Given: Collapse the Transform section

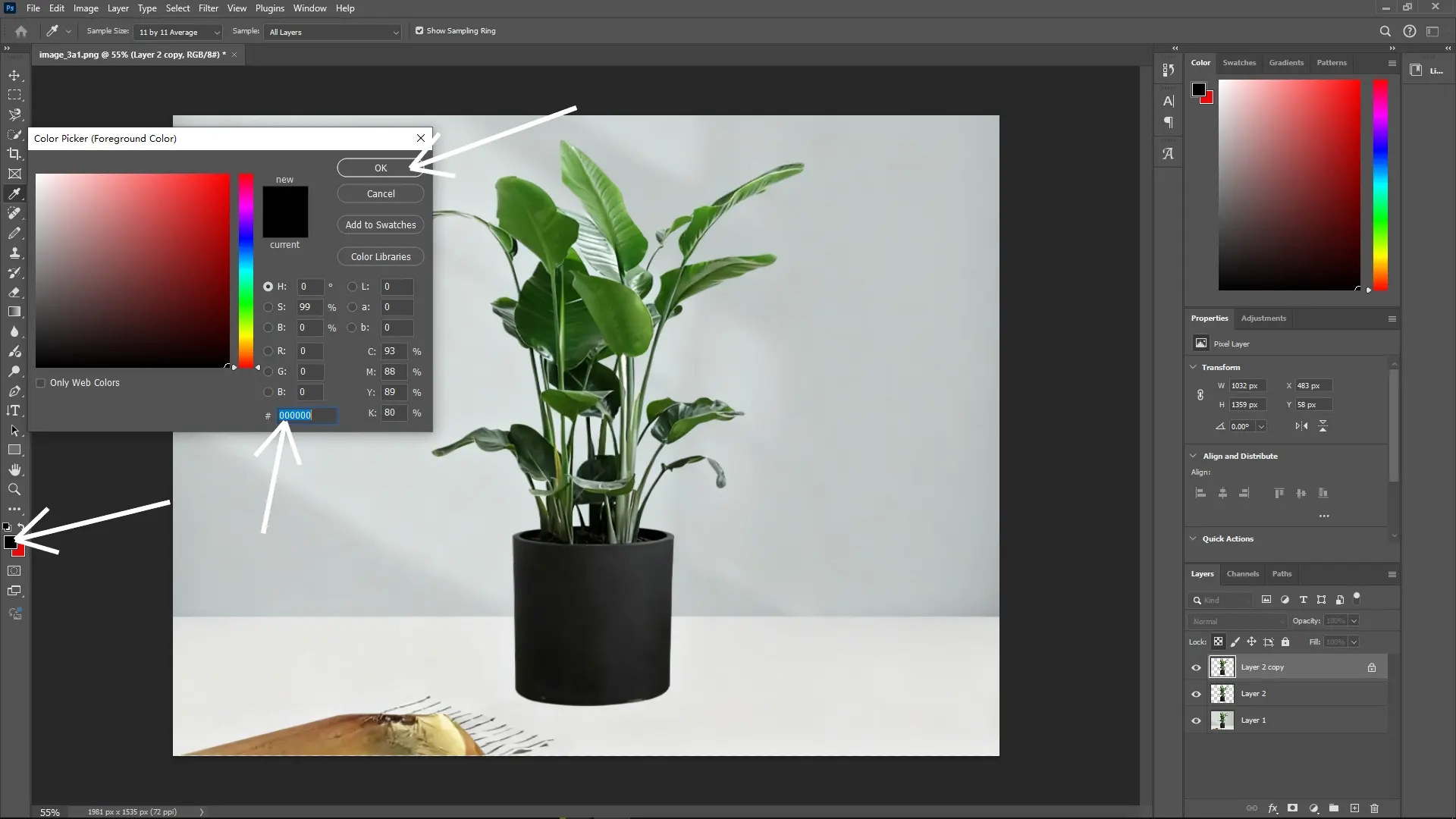Looking at the screenshot, I should [1194, 367].
